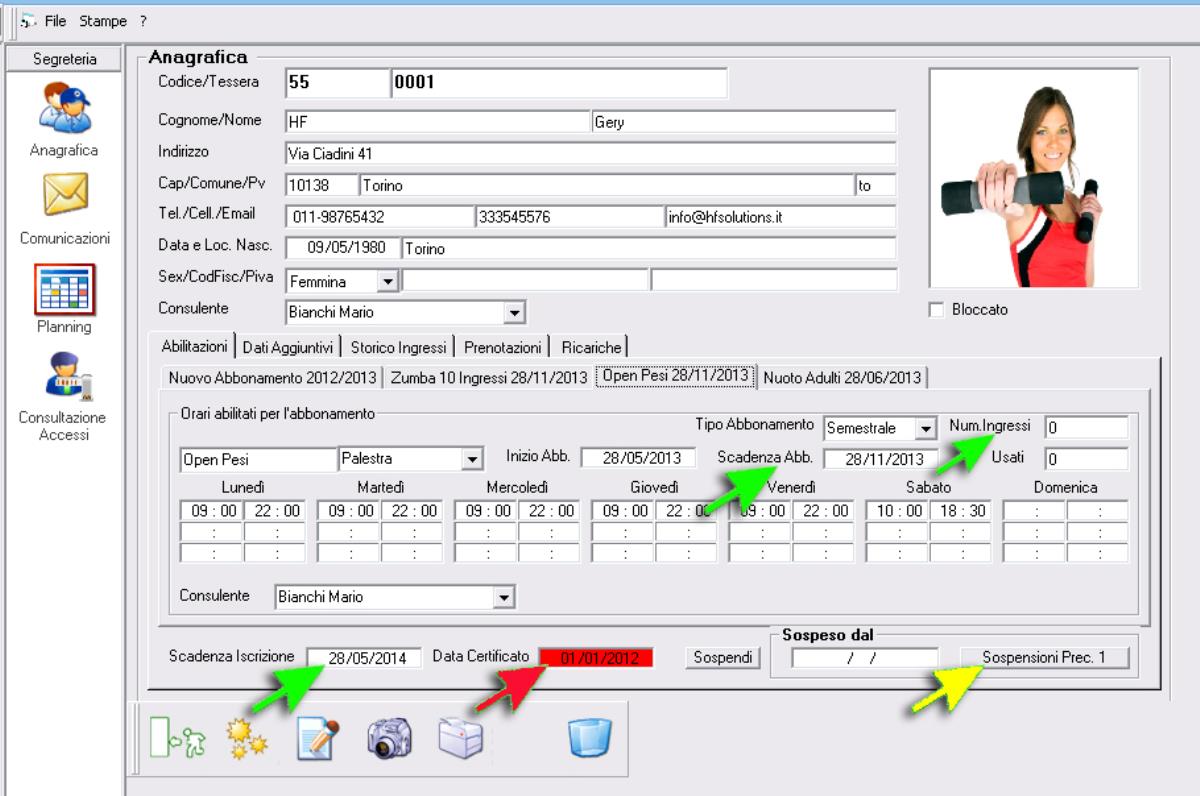Screen dimensions: 1200x796
Task: Click the Sospendi button
Action: [x=723, y=658]
